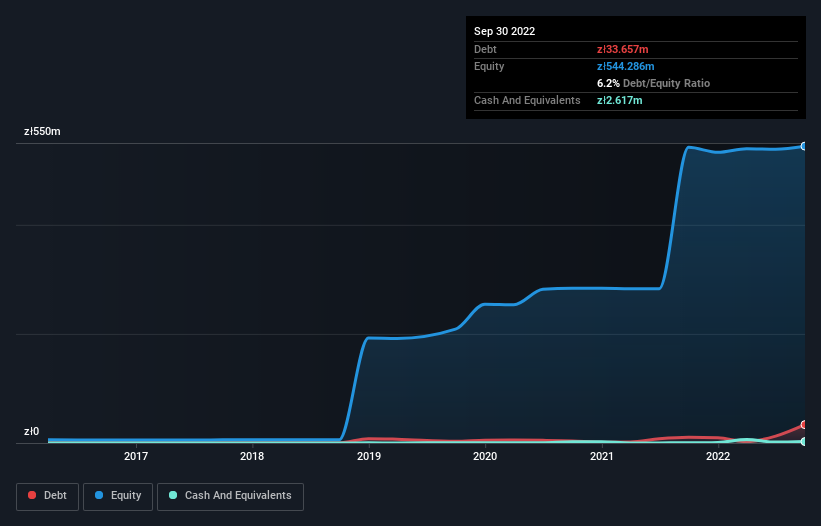This screenshot has width=821, height=526.
Task: Click the Equity endpoint marker on the blue line
Action: click(804, 146)
